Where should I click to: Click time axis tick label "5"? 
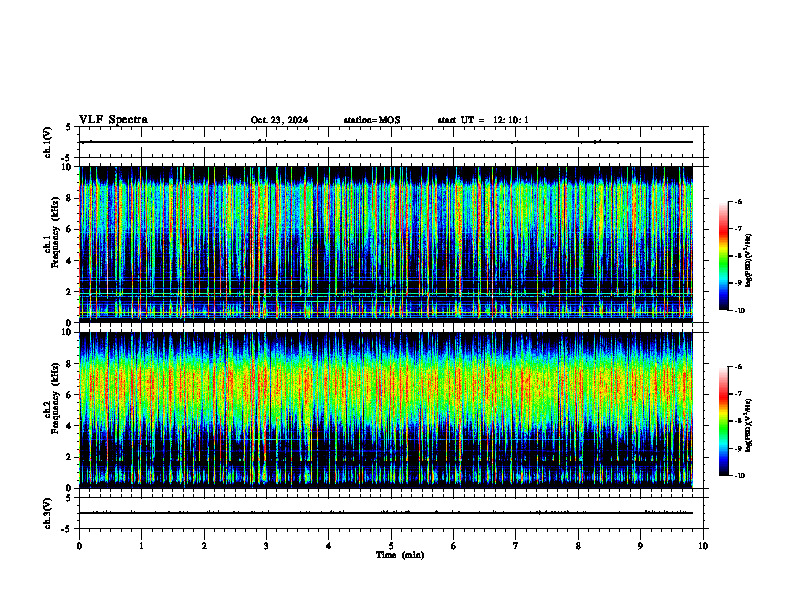point(391,546)
